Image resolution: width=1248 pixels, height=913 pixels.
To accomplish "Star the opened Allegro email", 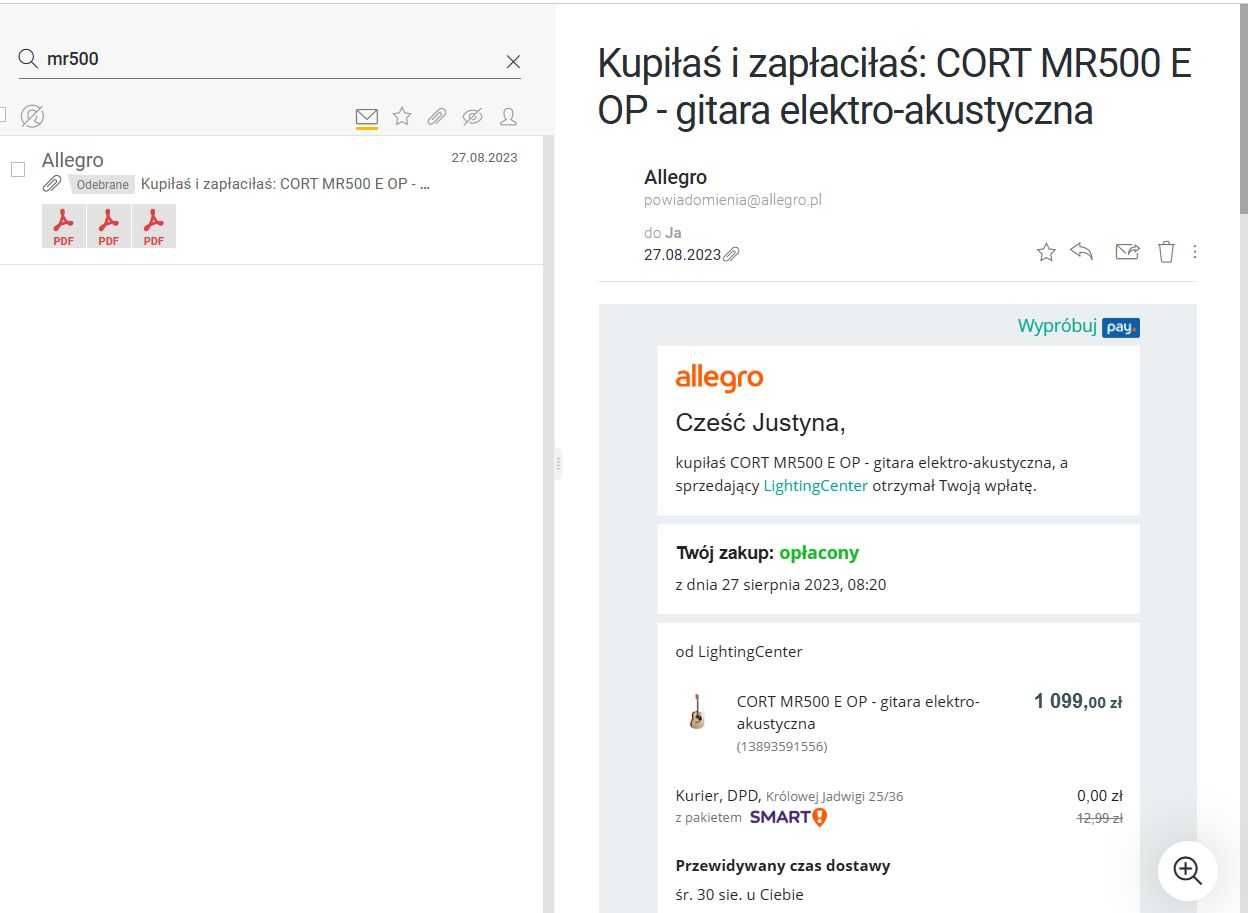I will pos(1046,252).
